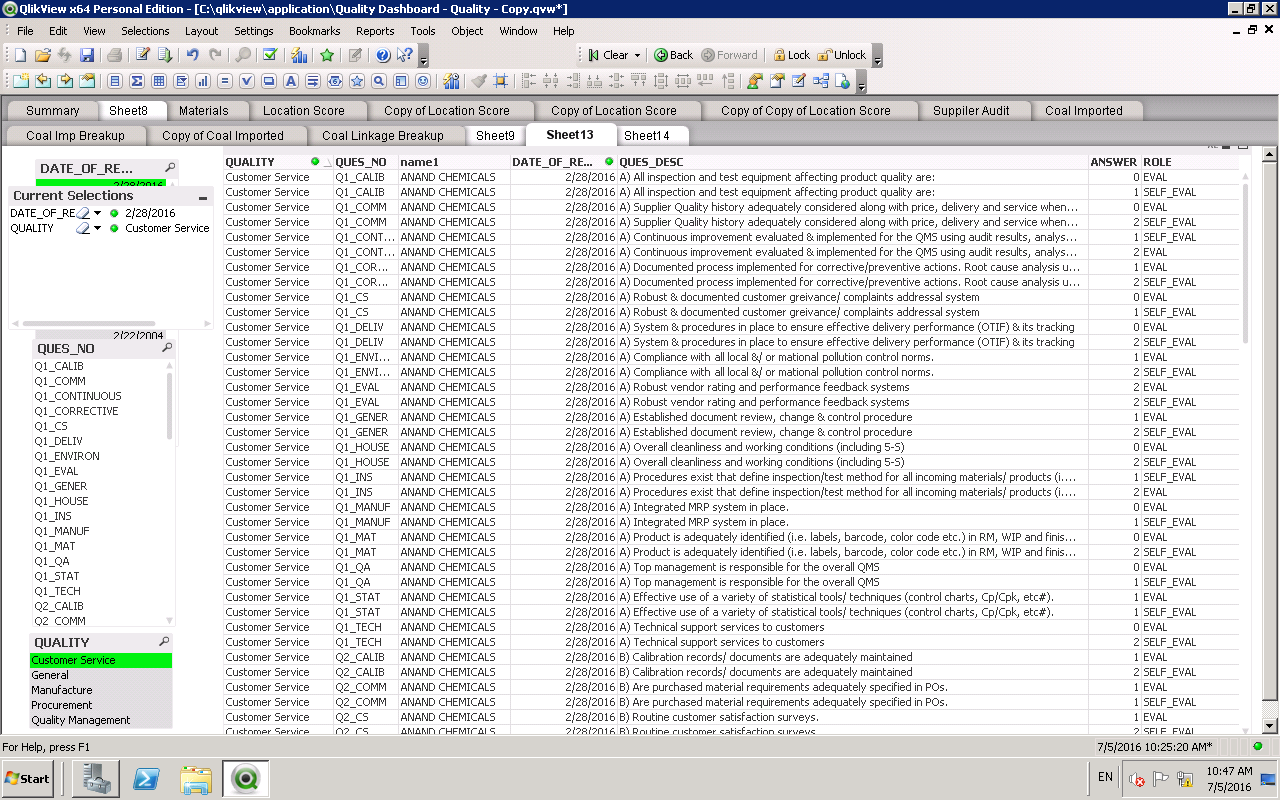Clear DATE_OF_RE selection with eraser icon
The image size is (1280, 800).
(84, 213)
